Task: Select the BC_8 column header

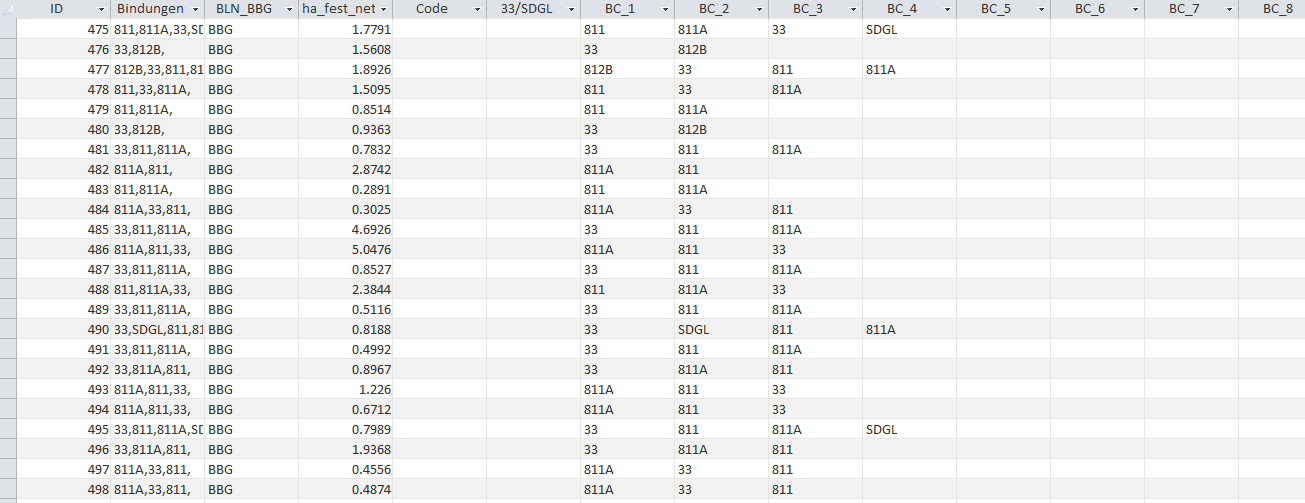Action: click(1272, 9)
